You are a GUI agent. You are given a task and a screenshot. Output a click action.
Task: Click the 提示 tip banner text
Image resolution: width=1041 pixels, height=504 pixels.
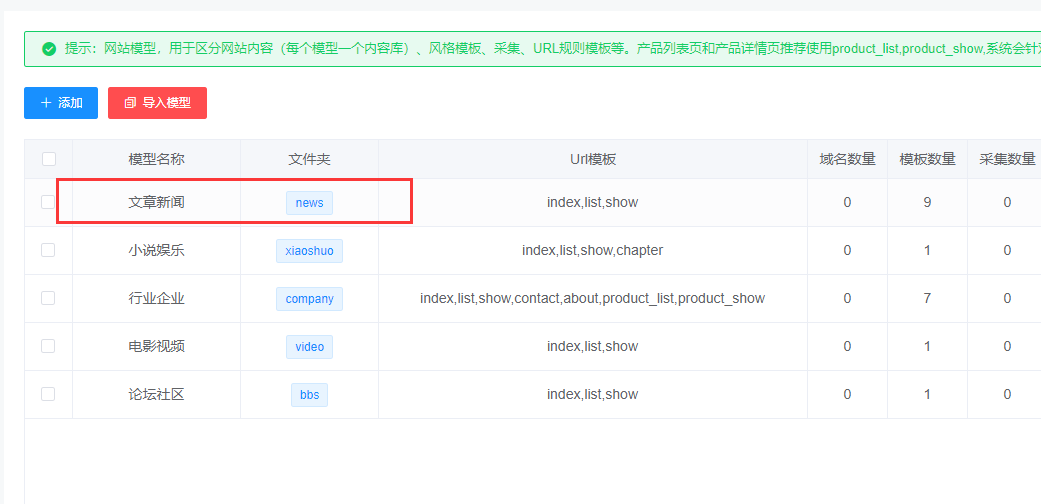[x=552, y=49]
